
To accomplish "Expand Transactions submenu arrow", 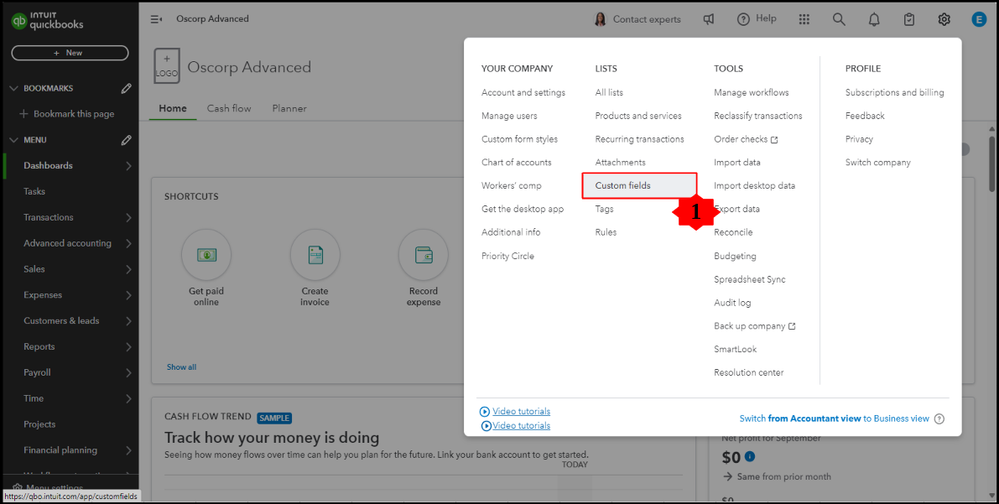I will pyautogui.click(x=128, y=217).
